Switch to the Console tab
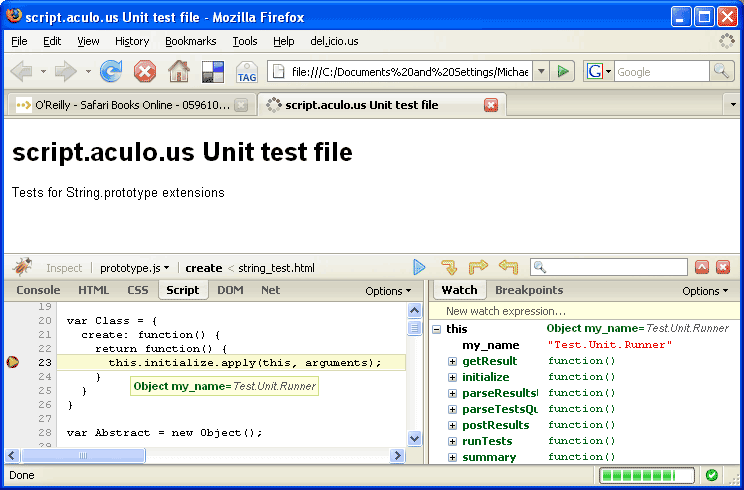The image size is (744, 490). tap(38, 290)
